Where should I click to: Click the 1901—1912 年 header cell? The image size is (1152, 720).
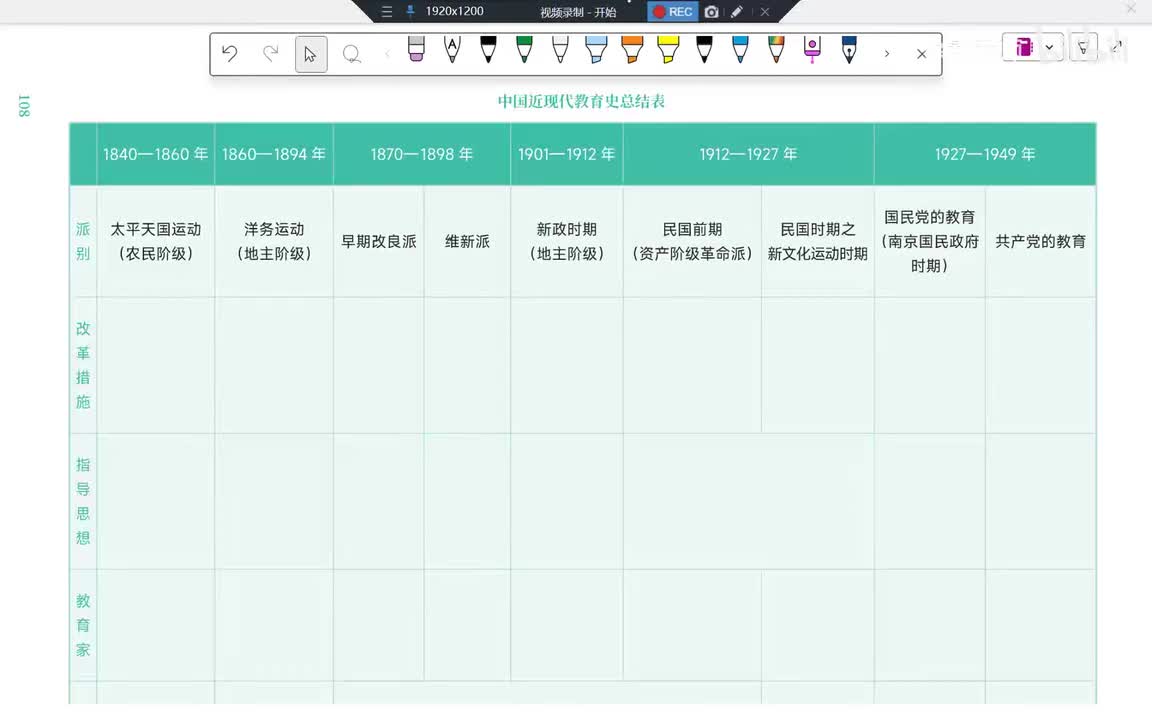click(566, 154)
